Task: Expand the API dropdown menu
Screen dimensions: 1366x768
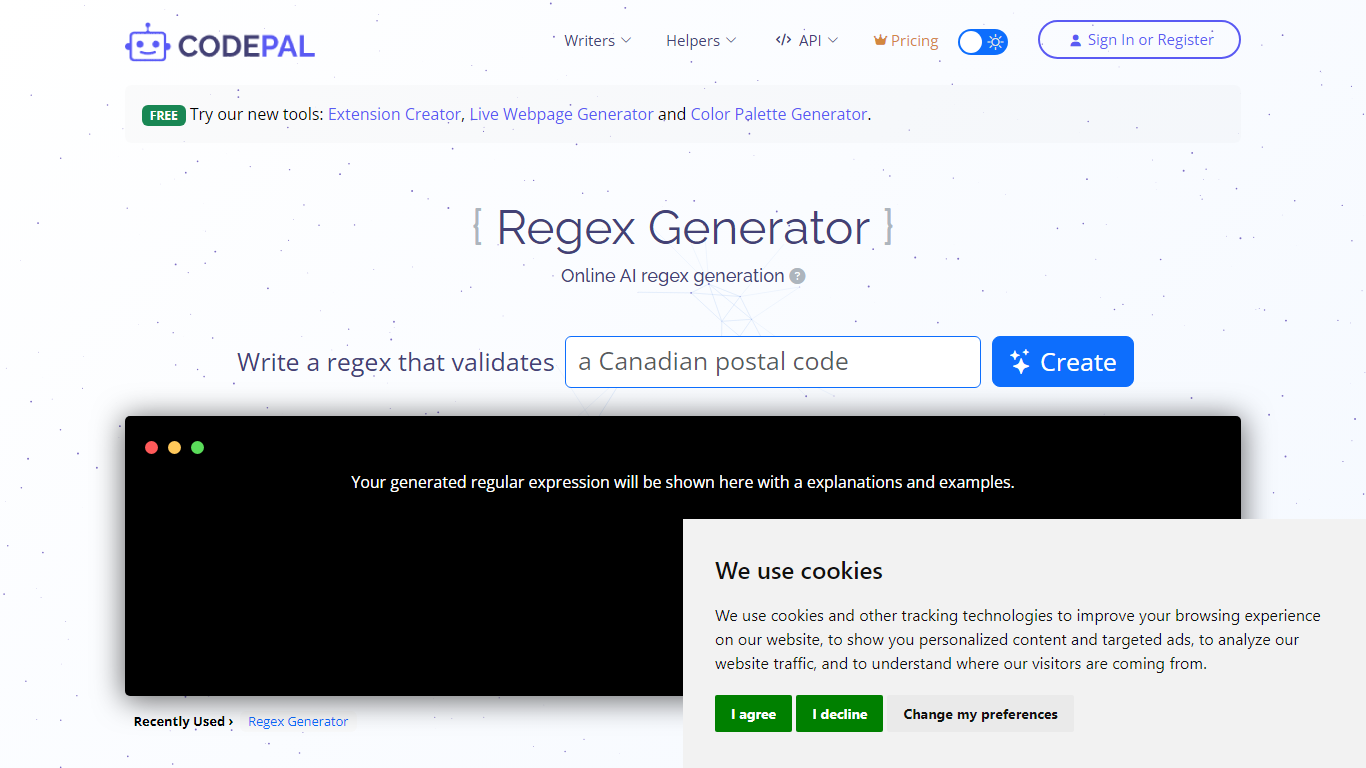Action: 807,40
